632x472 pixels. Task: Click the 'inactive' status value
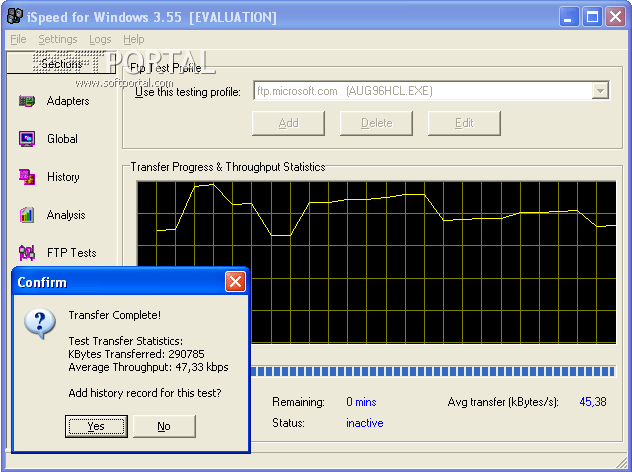[x=364, y=423]
